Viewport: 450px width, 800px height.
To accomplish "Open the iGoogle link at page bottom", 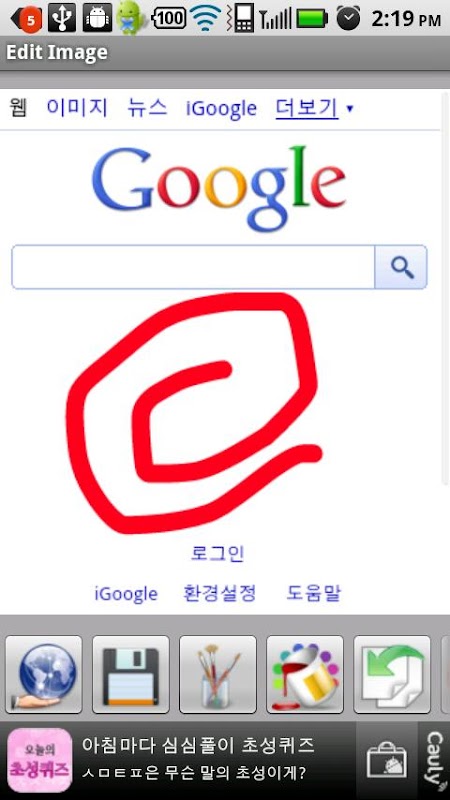I will click(x=126, y=594).
